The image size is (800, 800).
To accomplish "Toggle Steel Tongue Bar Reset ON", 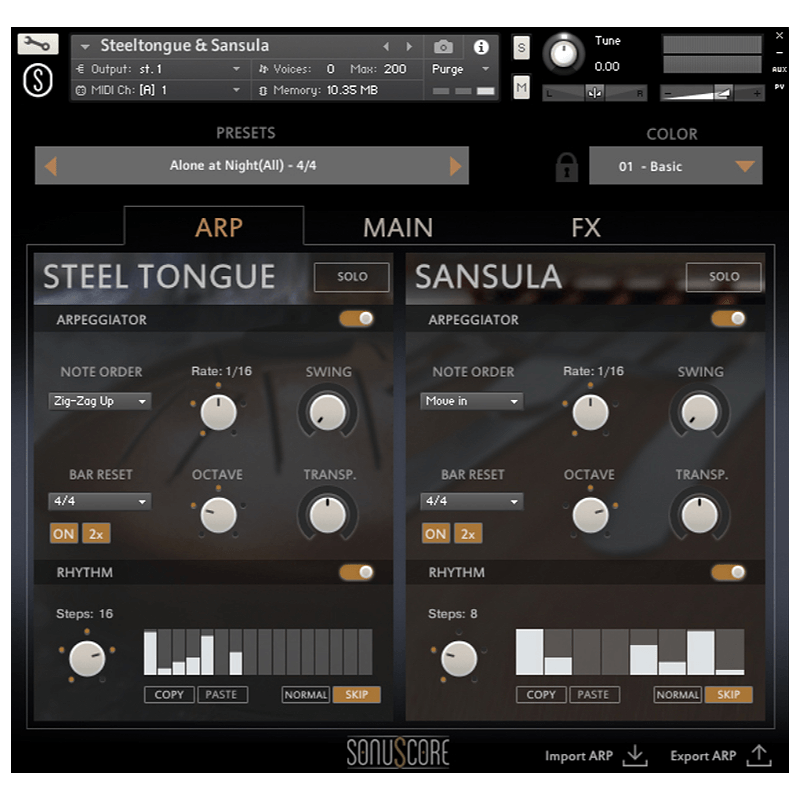I will point(64,534).
